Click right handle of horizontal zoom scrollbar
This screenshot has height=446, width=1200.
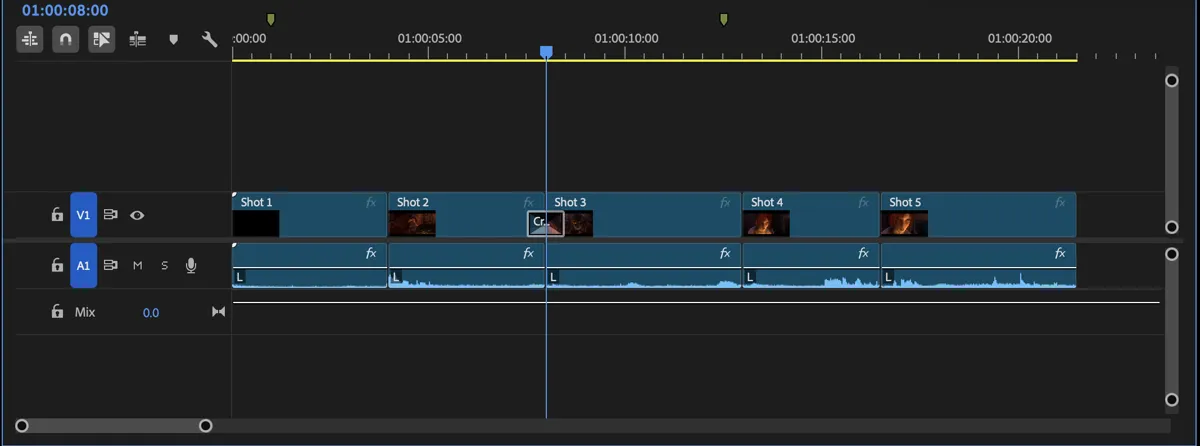coord(206,426)
